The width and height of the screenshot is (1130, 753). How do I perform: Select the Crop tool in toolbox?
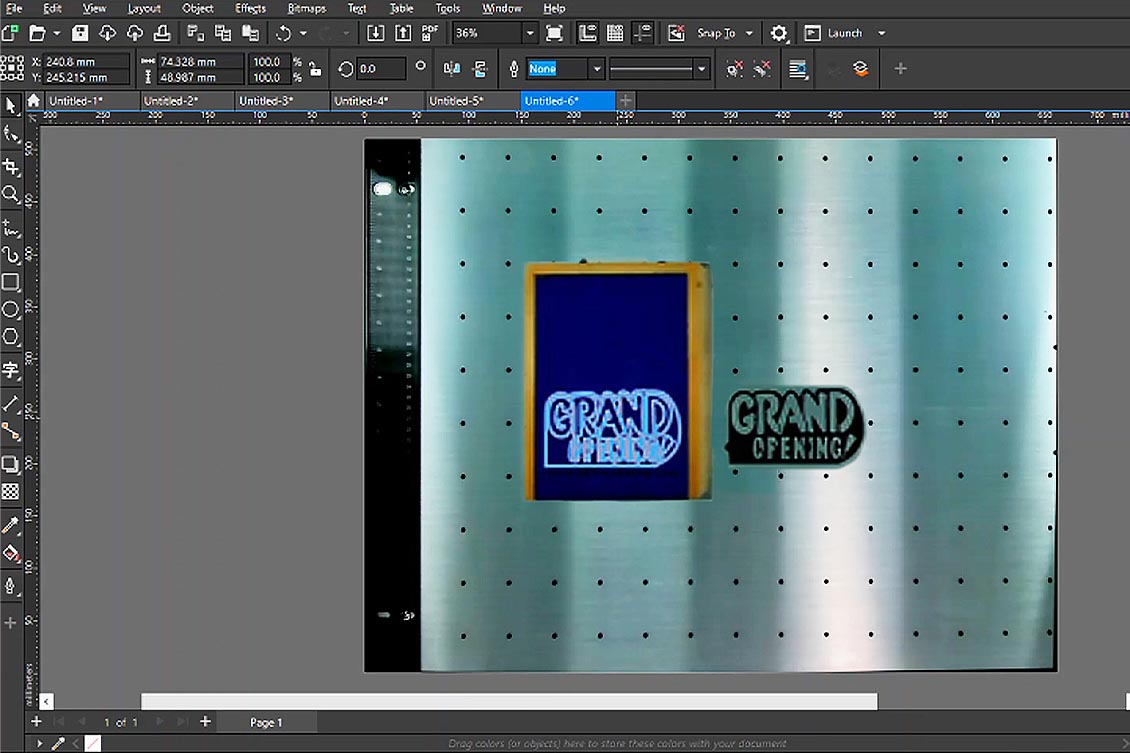[11, 166]
